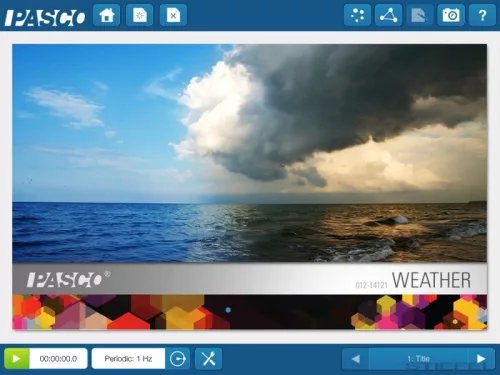Go to previous page arrow

click(355, 359)
